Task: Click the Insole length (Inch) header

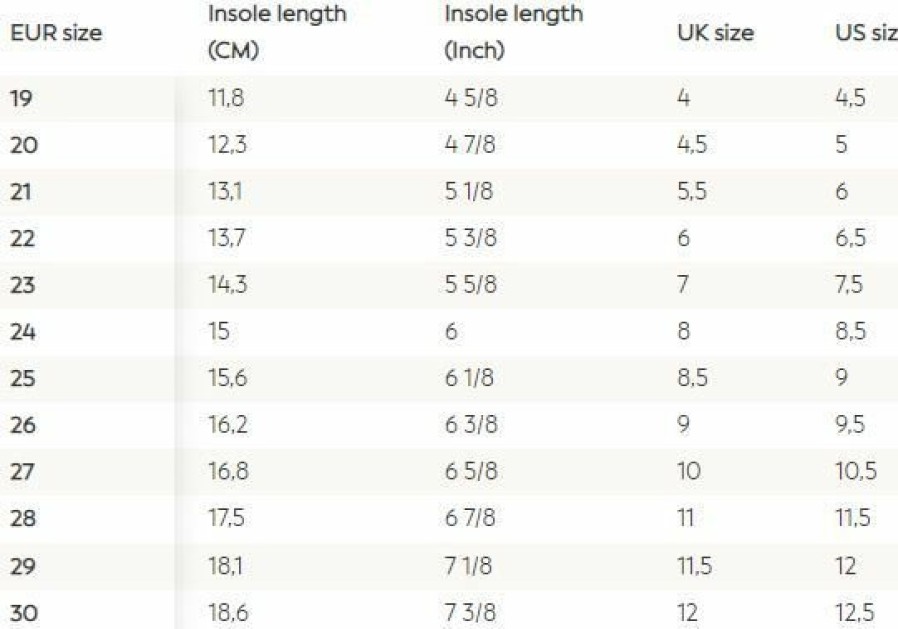Action: click(514, 32)
